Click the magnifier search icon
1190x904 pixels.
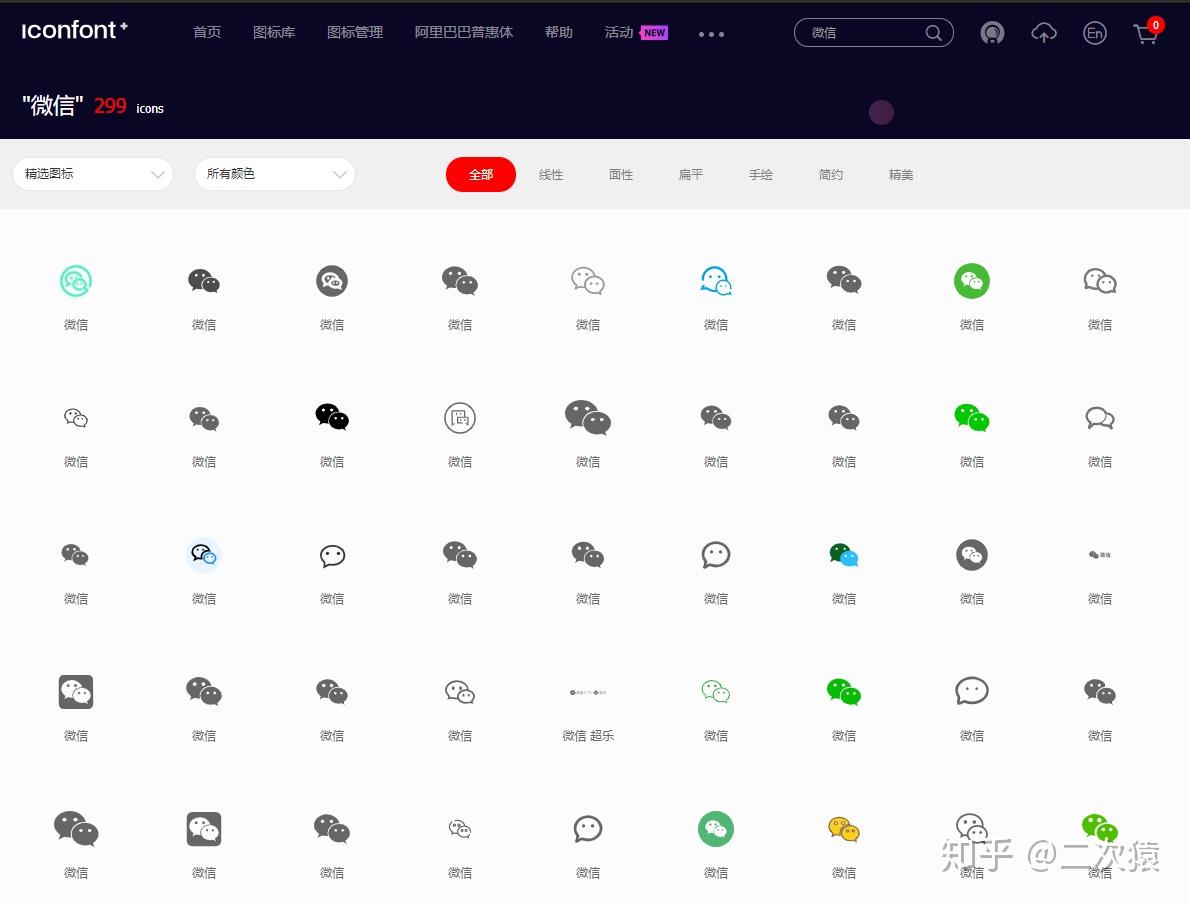click(933, 33)
